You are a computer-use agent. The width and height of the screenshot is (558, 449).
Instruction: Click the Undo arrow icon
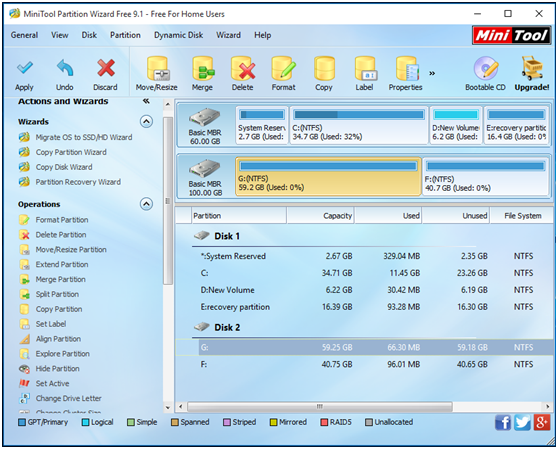pos(65,67)
